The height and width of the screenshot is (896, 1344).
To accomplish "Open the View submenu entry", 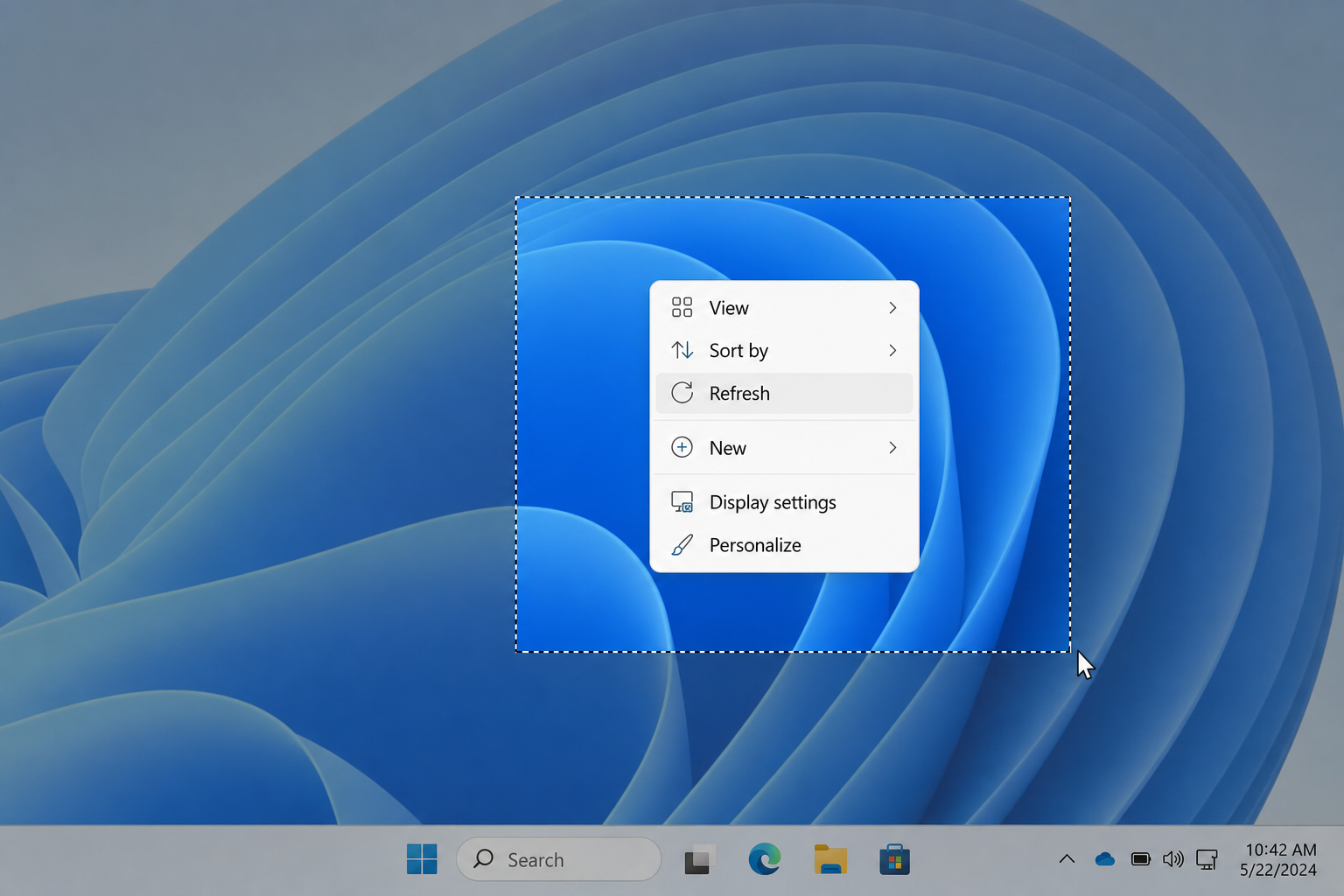I will coord(784,308).
